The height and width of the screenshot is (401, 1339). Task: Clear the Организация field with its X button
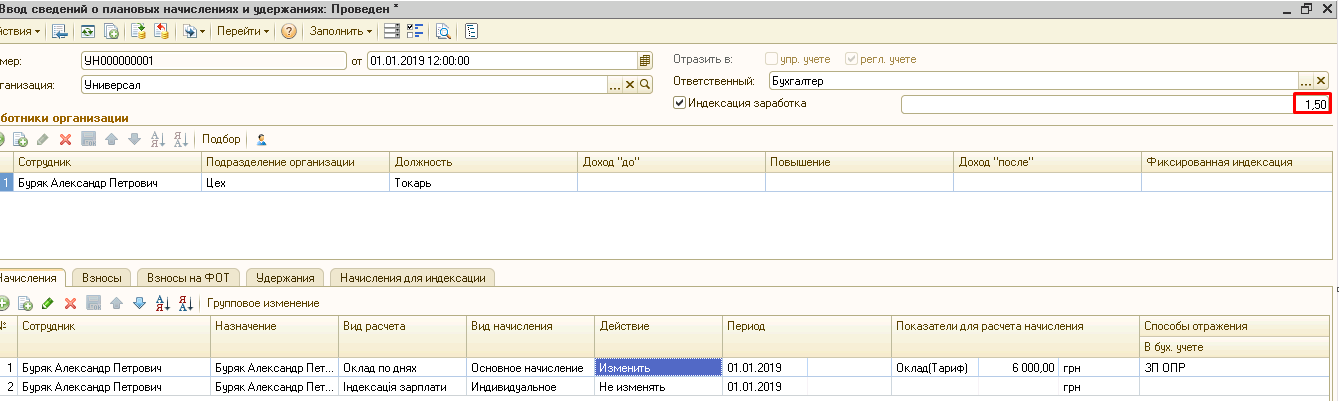(x=630, y=85)
